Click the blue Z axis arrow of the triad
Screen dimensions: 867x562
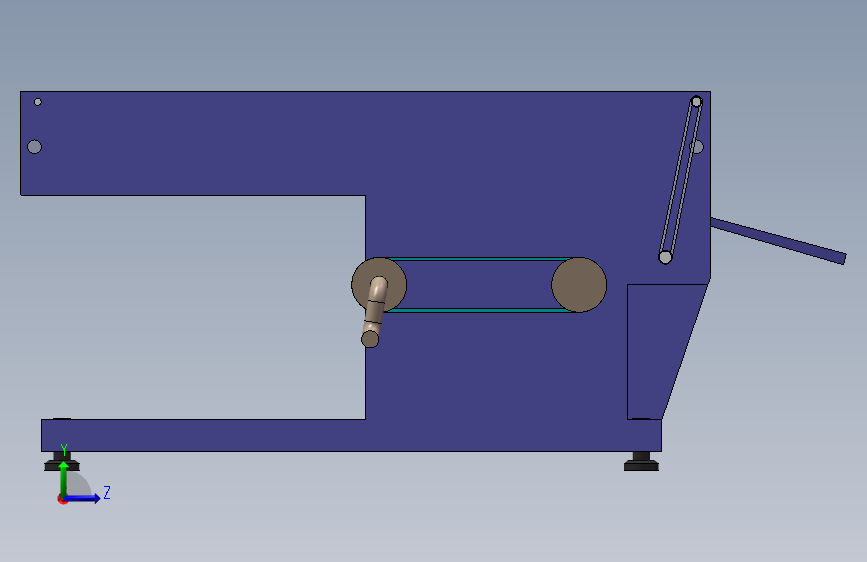point(84,498)
